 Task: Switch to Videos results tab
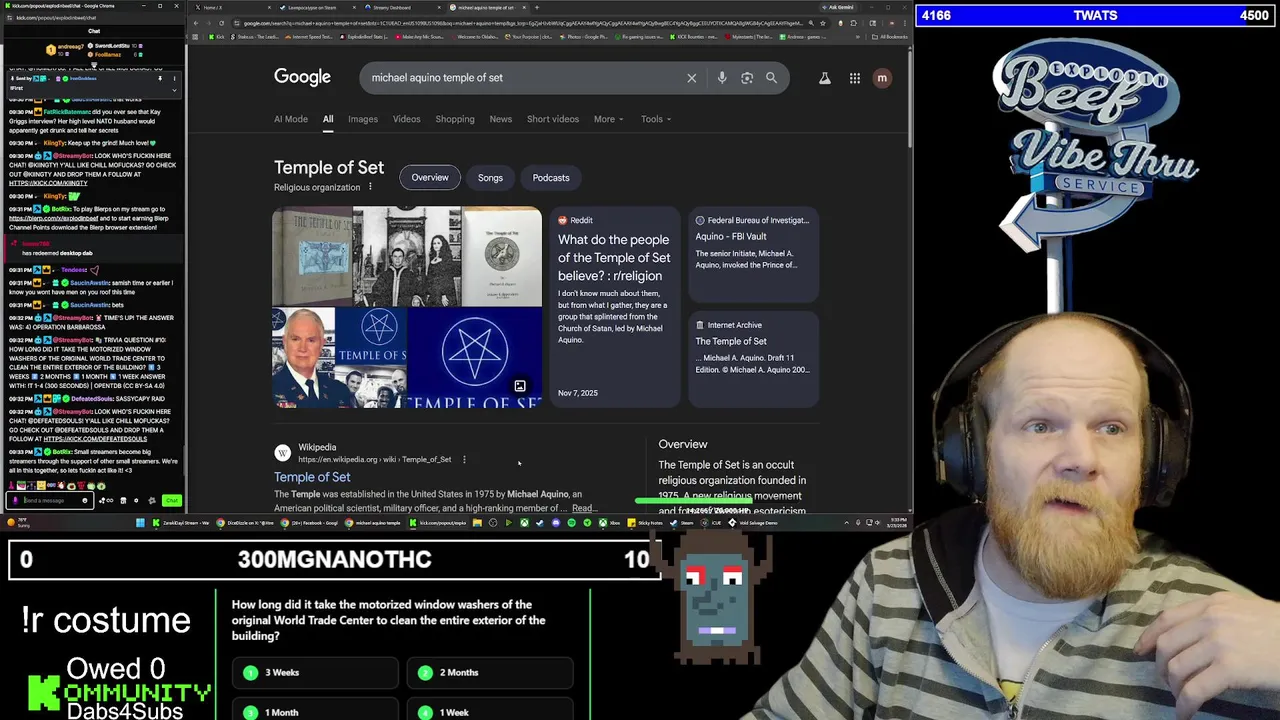pyautogui.click(x=406, y=119)
